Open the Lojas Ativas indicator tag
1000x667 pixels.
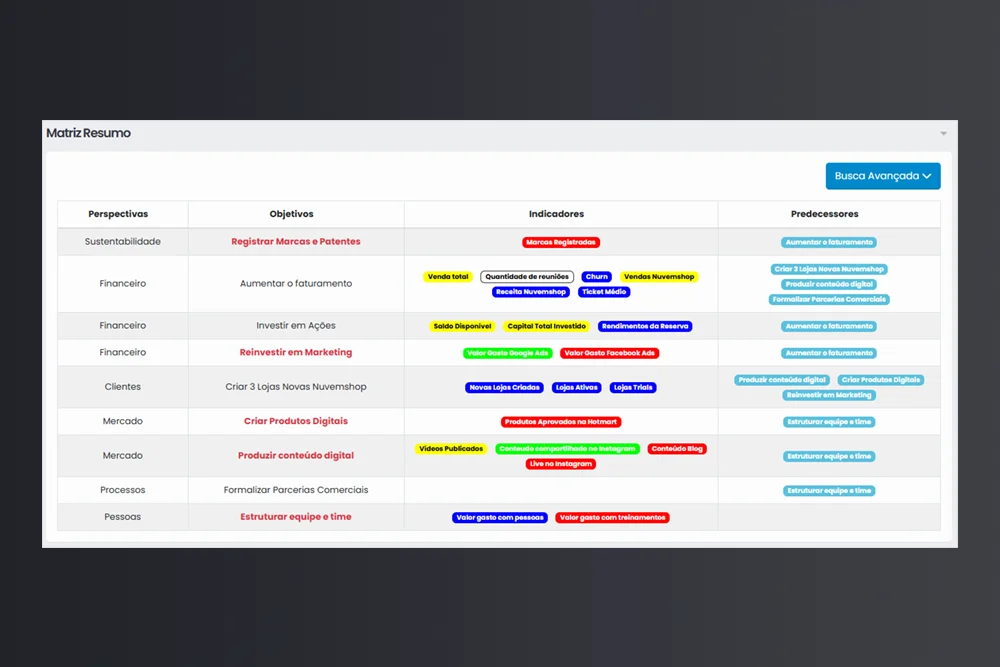coord(577,388)
